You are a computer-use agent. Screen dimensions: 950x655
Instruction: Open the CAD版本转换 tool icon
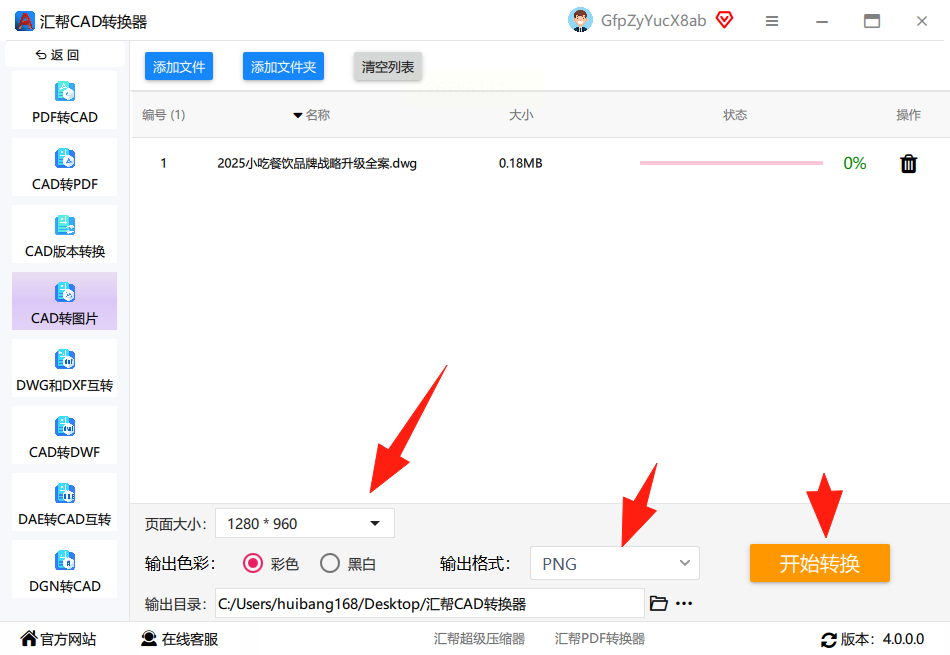pos(65,225)
